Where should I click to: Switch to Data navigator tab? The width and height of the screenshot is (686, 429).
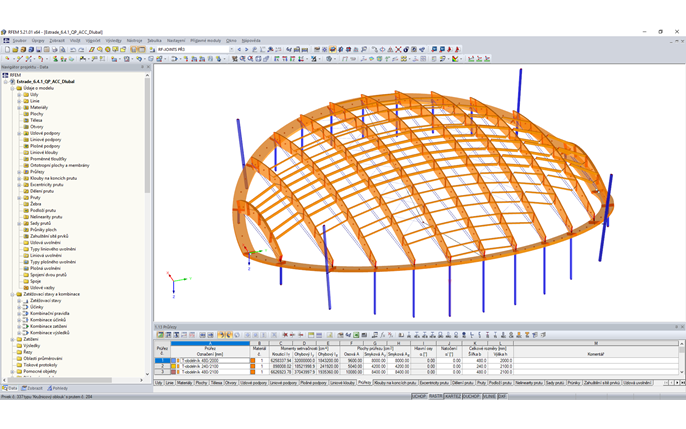tap(10, 388)
